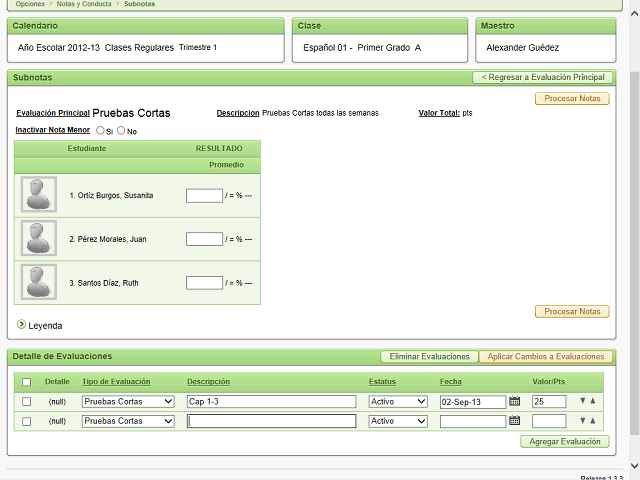This screenshot has height=480, width=640.
Task: Expand the Leyenda green arrow icon
Action: coord(22,324)
